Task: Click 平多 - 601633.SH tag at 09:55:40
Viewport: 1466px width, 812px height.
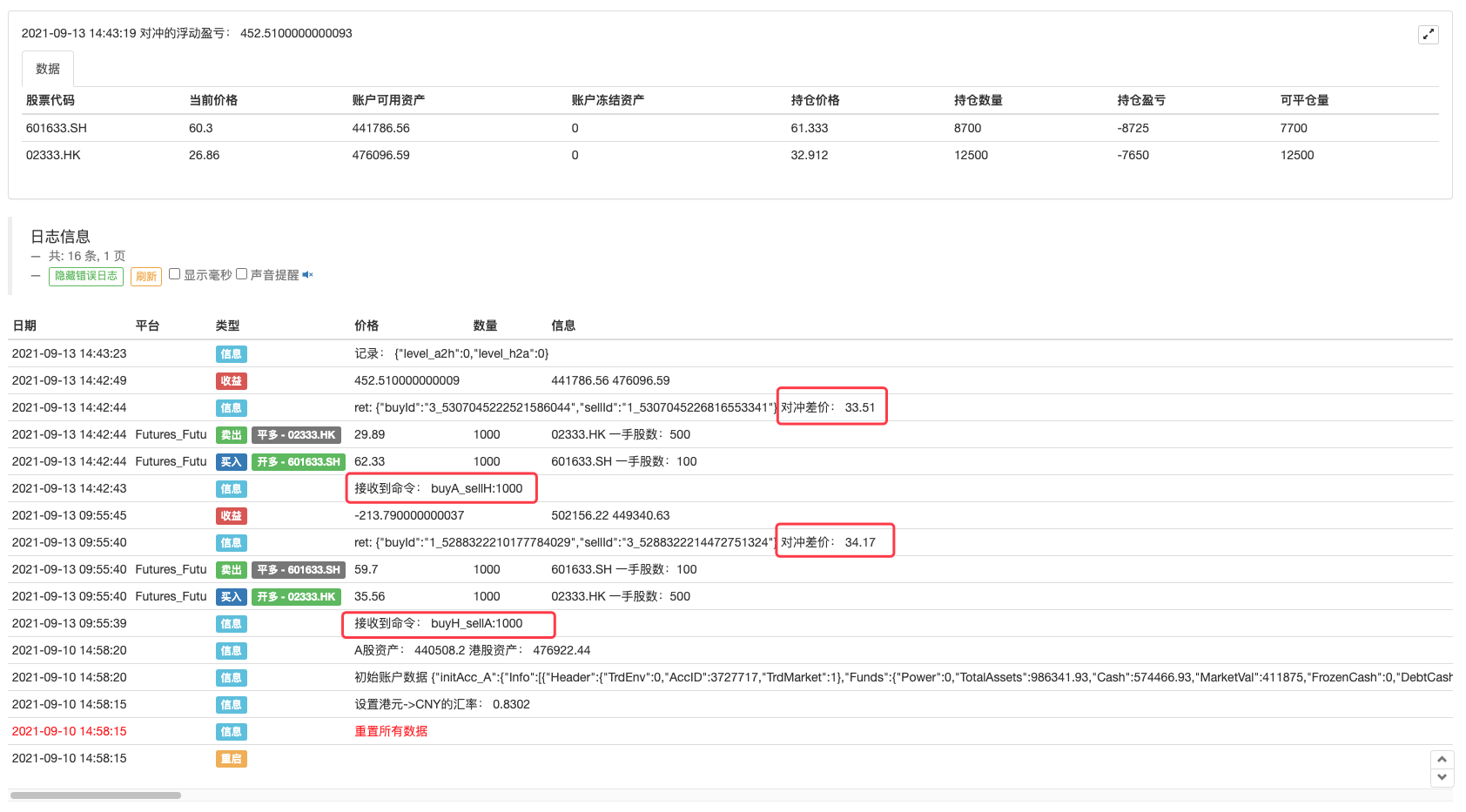Action: [299, 570]
